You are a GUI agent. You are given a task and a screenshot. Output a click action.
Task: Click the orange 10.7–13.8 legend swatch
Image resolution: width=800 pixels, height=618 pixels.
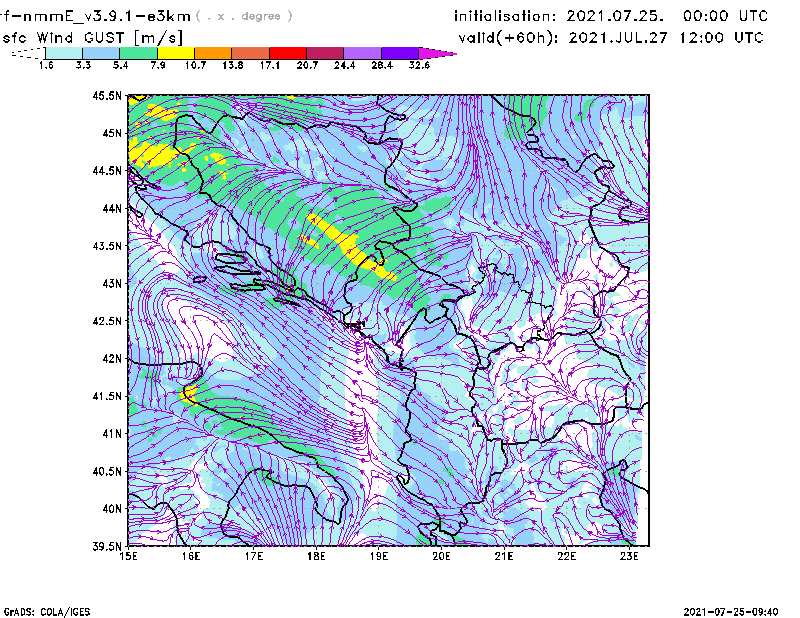click(213, 53)
